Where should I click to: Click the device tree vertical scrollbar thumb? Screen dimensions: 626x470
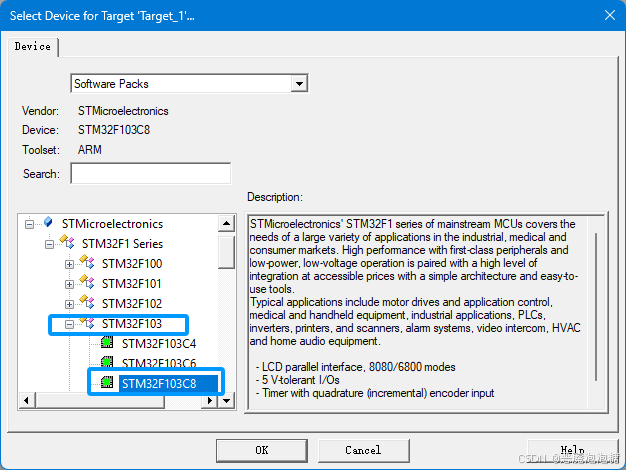pos(226,252)
